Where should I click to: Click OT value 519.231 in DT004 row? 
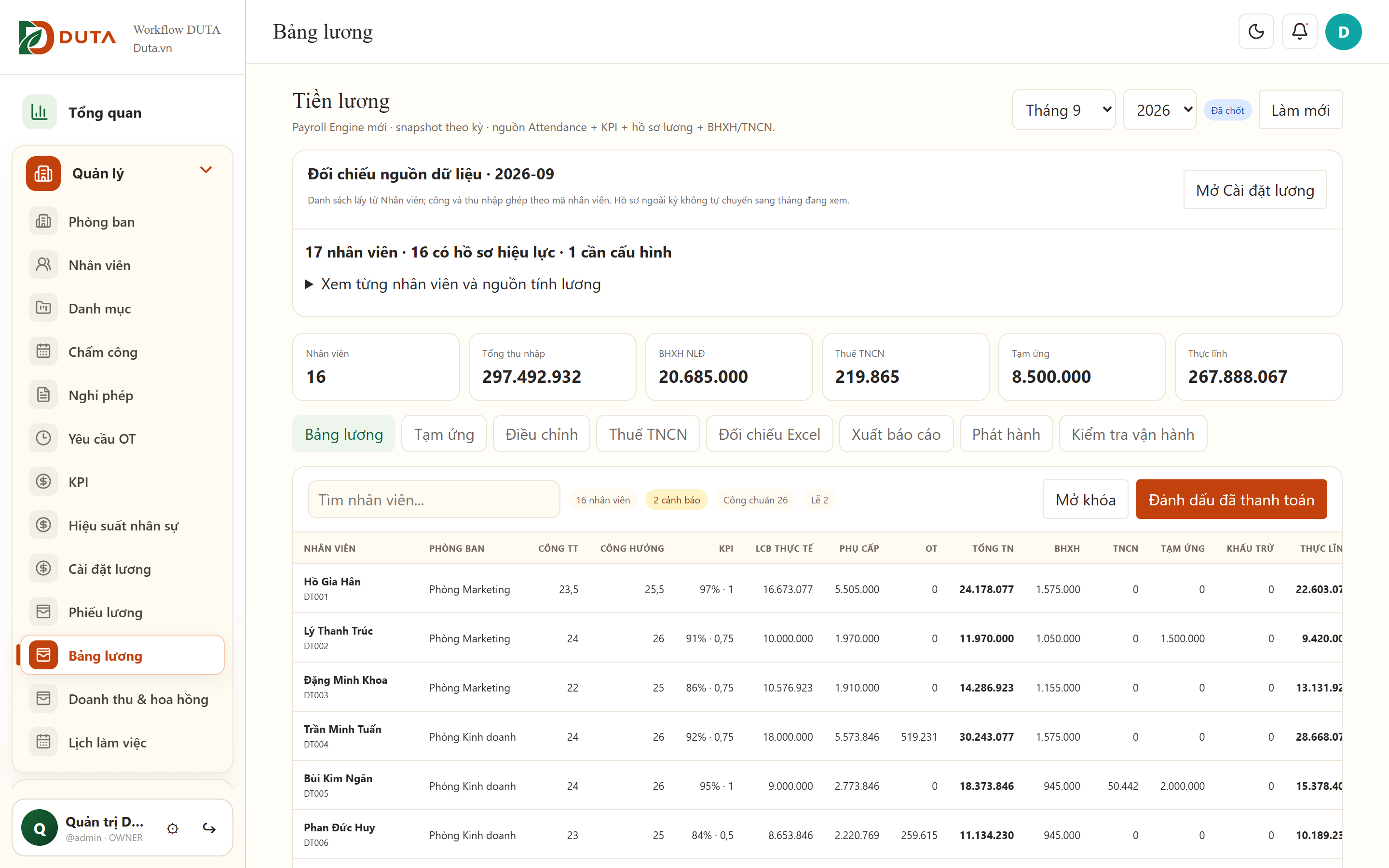pos(919,736)
